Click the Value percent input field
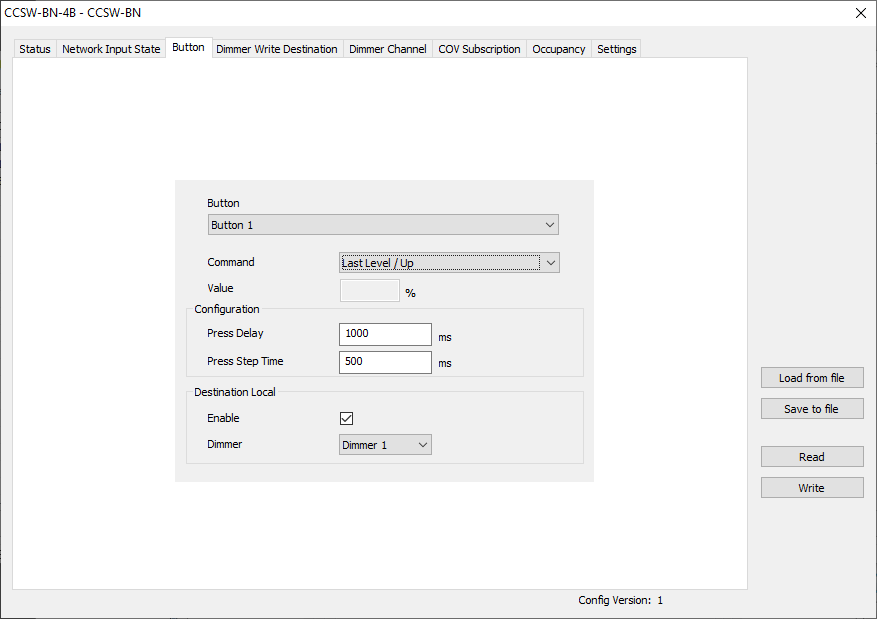The image size is (877, 619). tap(370, 290)
